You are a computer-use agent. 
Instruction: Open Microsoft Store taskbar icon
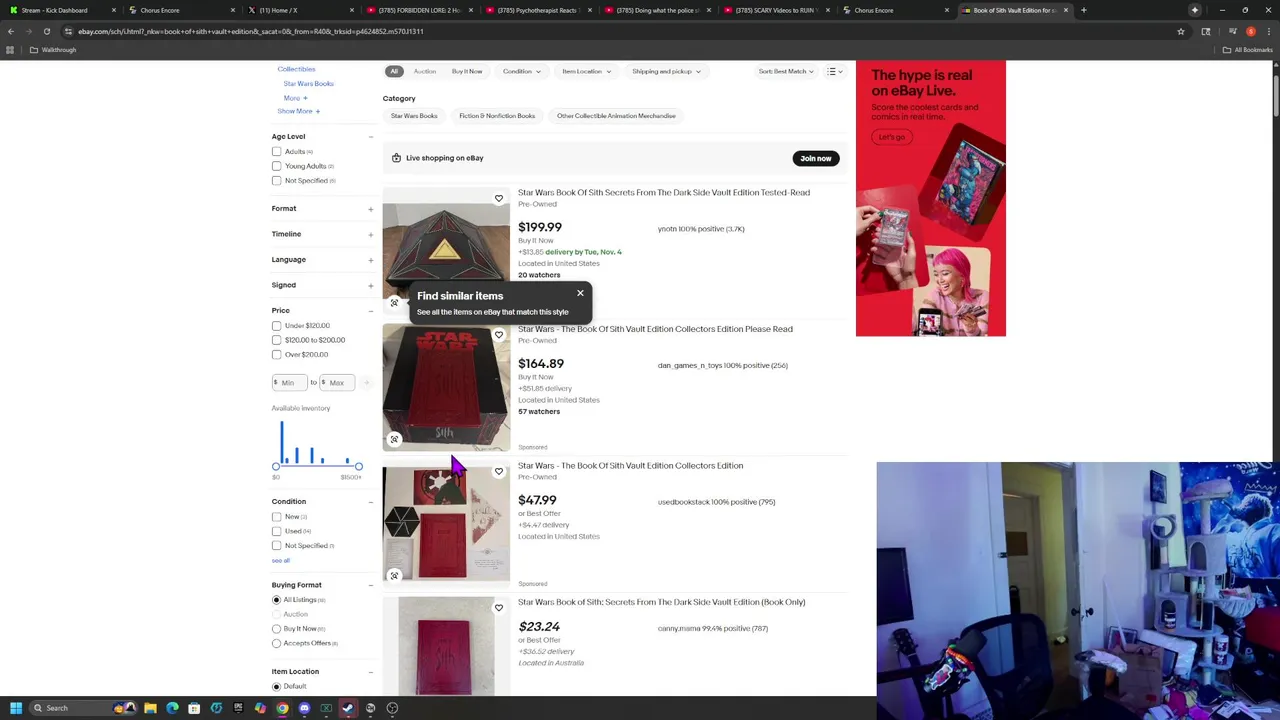(x=194, y=708)
